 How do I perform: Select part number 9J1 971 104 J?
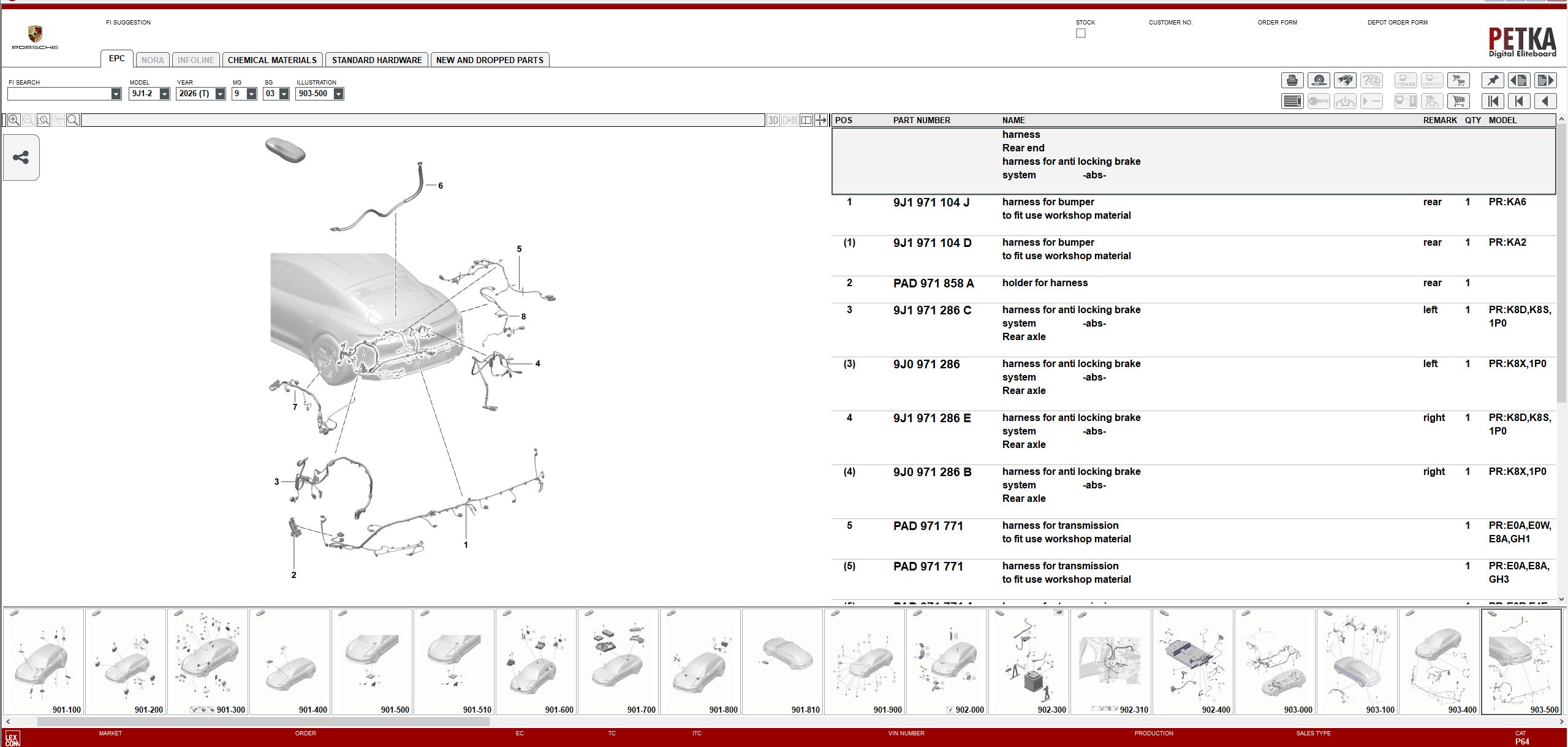pyautogui.click(x=930, y=202)
